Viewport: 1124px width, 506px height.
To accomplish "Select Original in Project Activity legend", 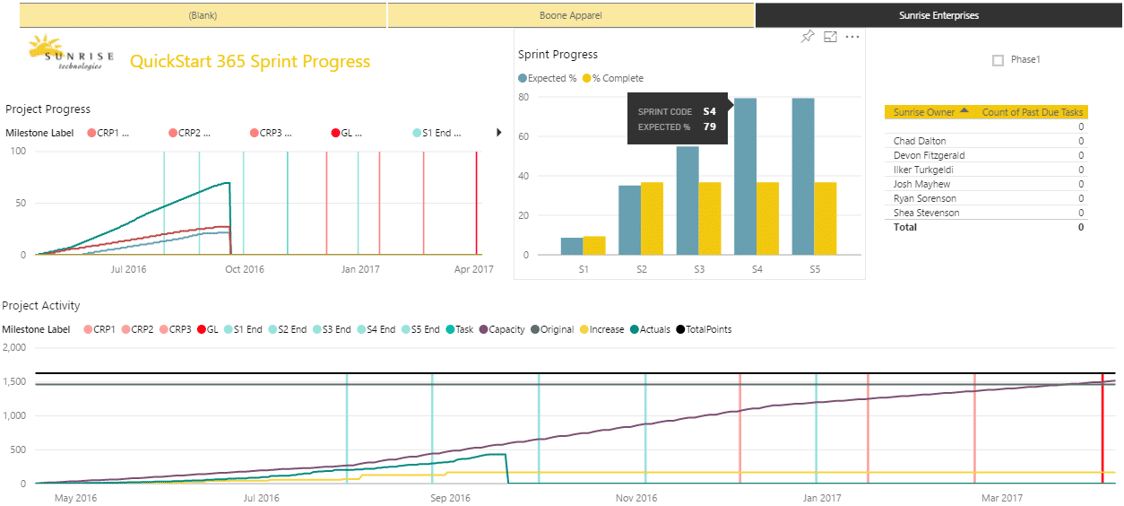I will (x=551, y=330).
